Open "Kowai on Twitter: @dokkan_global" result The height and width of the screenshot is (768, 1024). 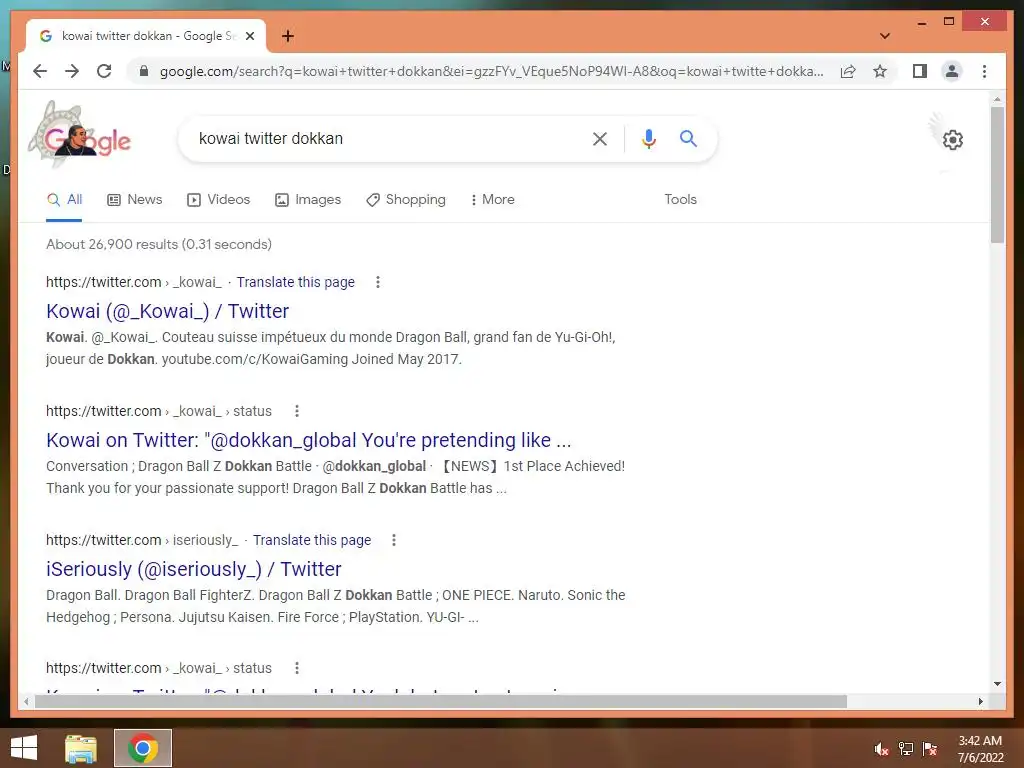308,440
